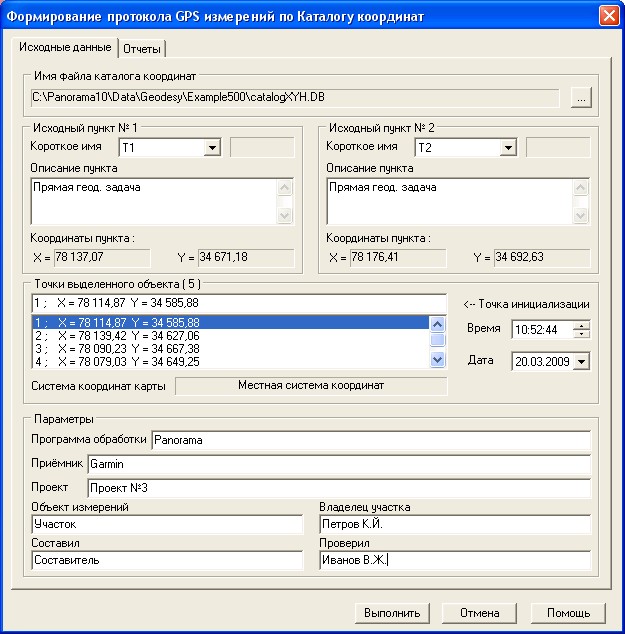
Task: Open help with the Помощь button
Action: pos(567,612)
